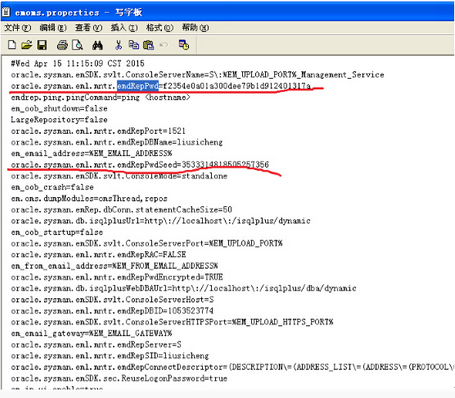This screenshot has height=398, width=455.
Task: Click the New document icon
Action: 12,45
